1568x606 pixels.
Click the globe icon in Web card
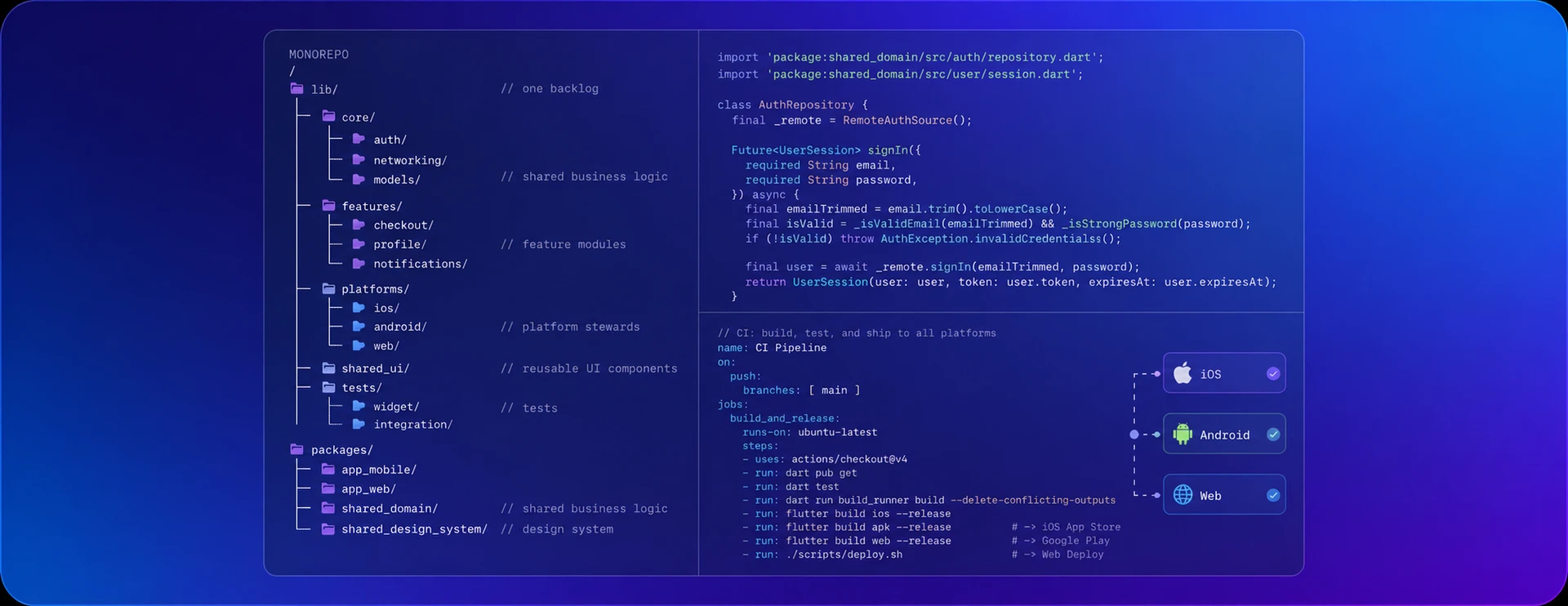(1183, 495)
